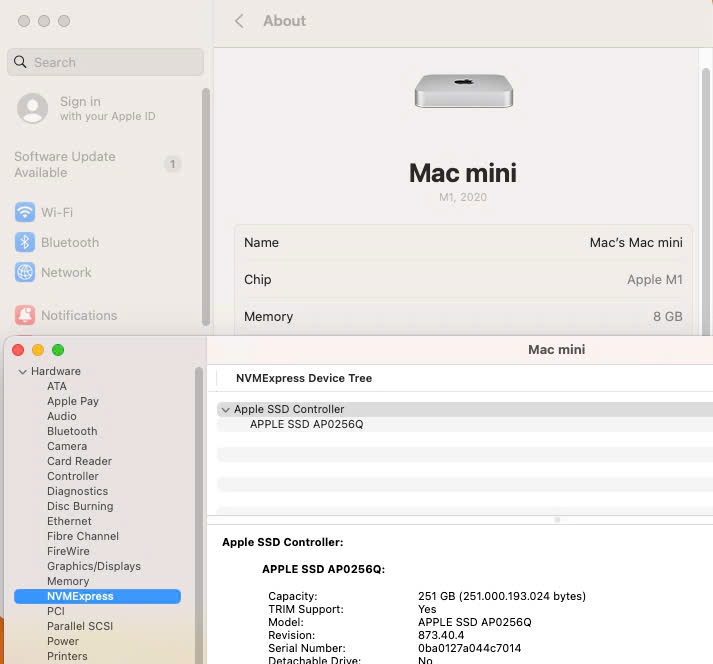The image size is (713, 664).
Task: Click the Notifications bell icon
Action: tap(25, 315)
